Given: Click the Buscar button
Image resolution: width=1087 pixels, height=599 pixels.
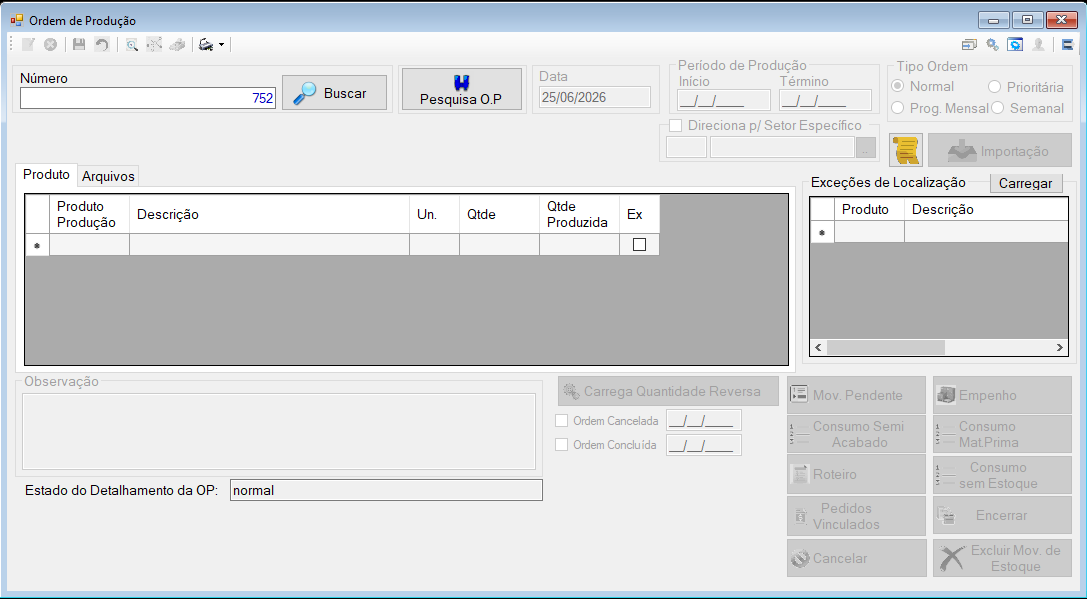Looking at the screenshot, I should tap(334, 93).
